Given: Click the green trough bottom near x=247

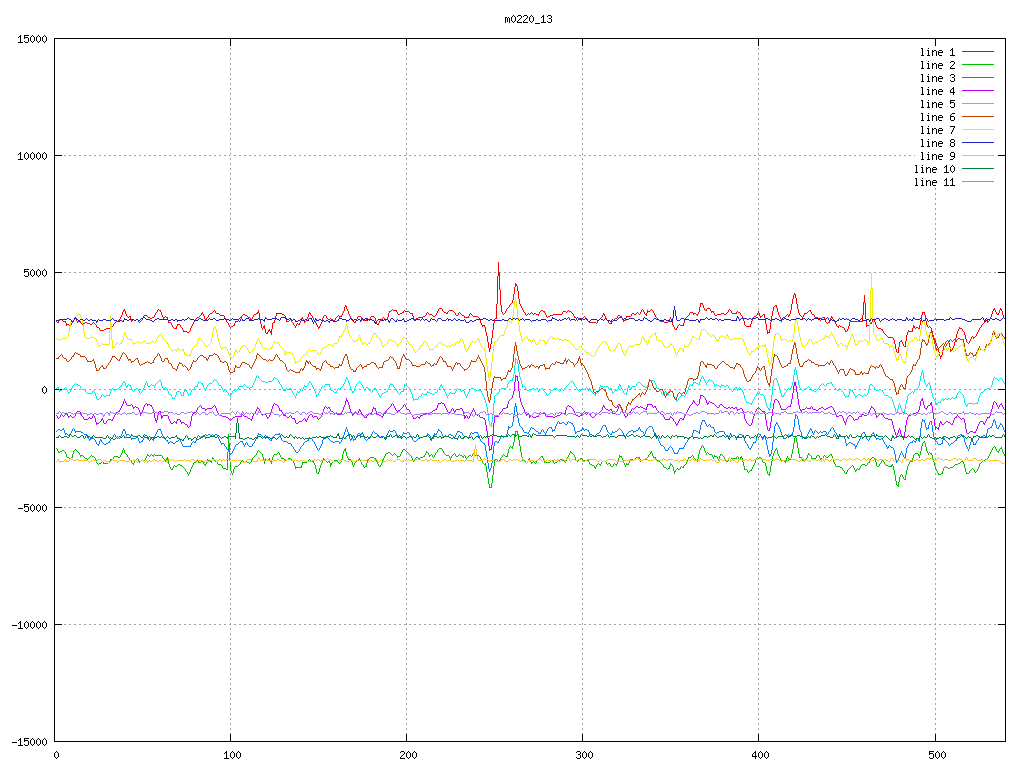Looking at the screenshot, I should click(x=490, y=487).
